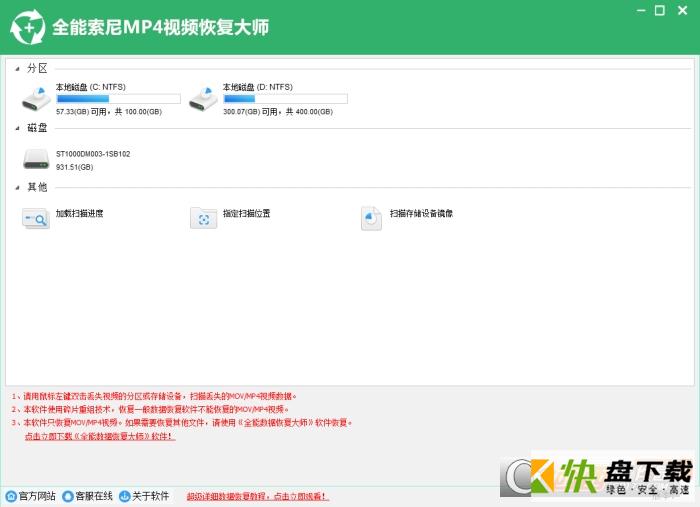Collapse the 分区 section

[x=17, y=69]
